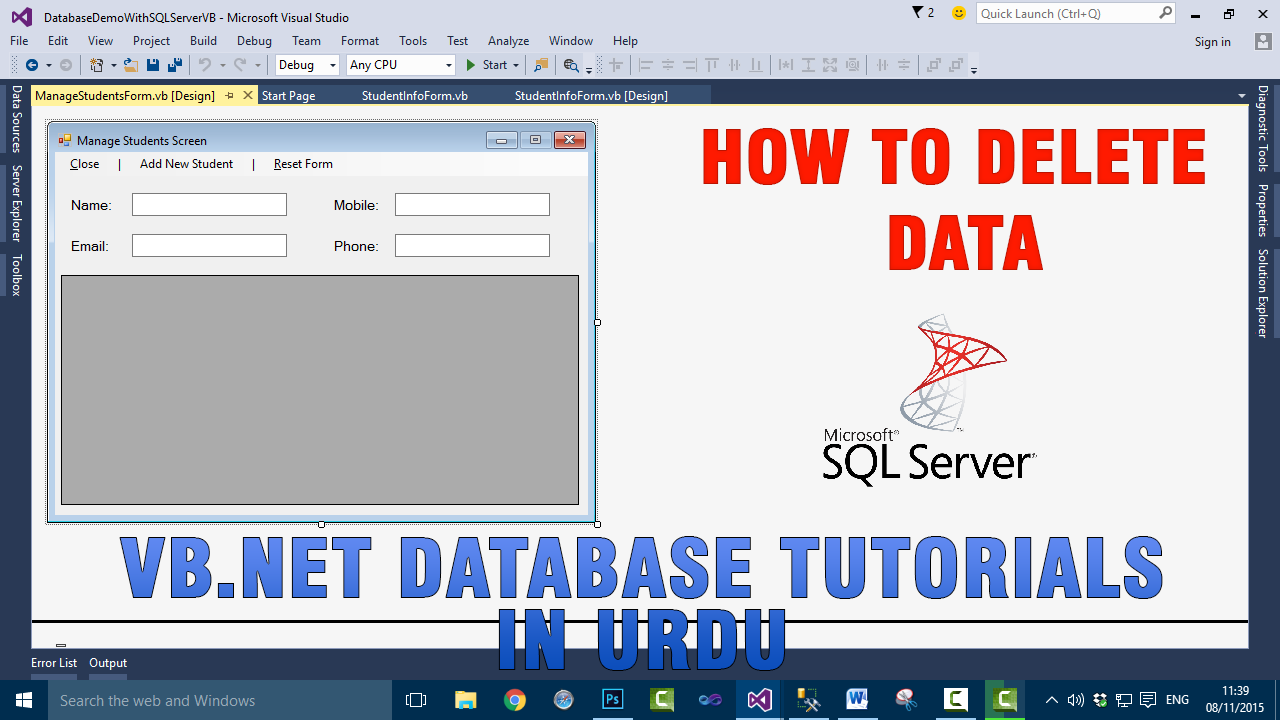Expand the New Project dropdown arrow

tap(113, 65)
